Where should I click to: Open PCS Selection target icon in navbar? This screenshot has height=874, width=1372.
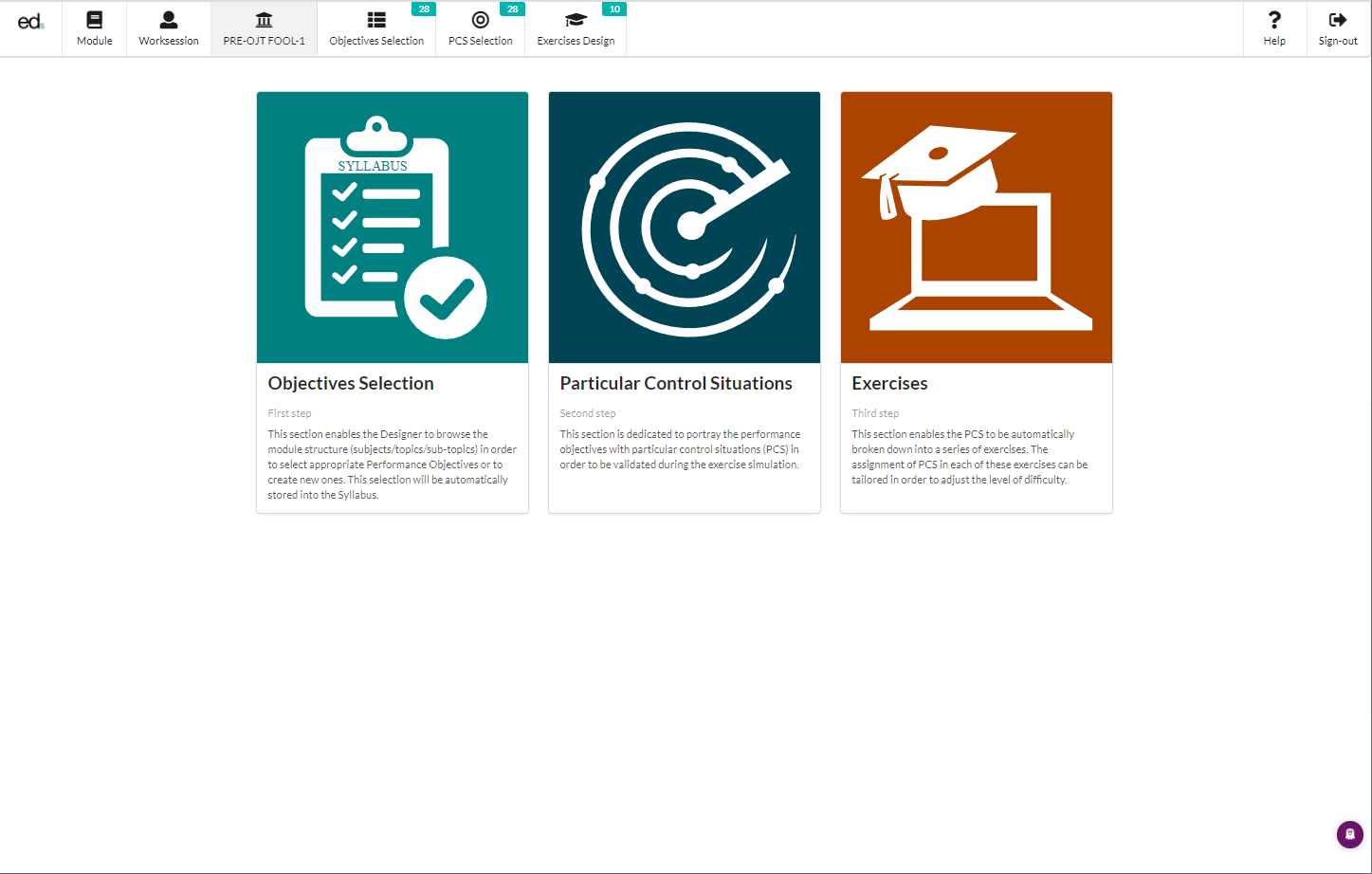pos(481,20)
